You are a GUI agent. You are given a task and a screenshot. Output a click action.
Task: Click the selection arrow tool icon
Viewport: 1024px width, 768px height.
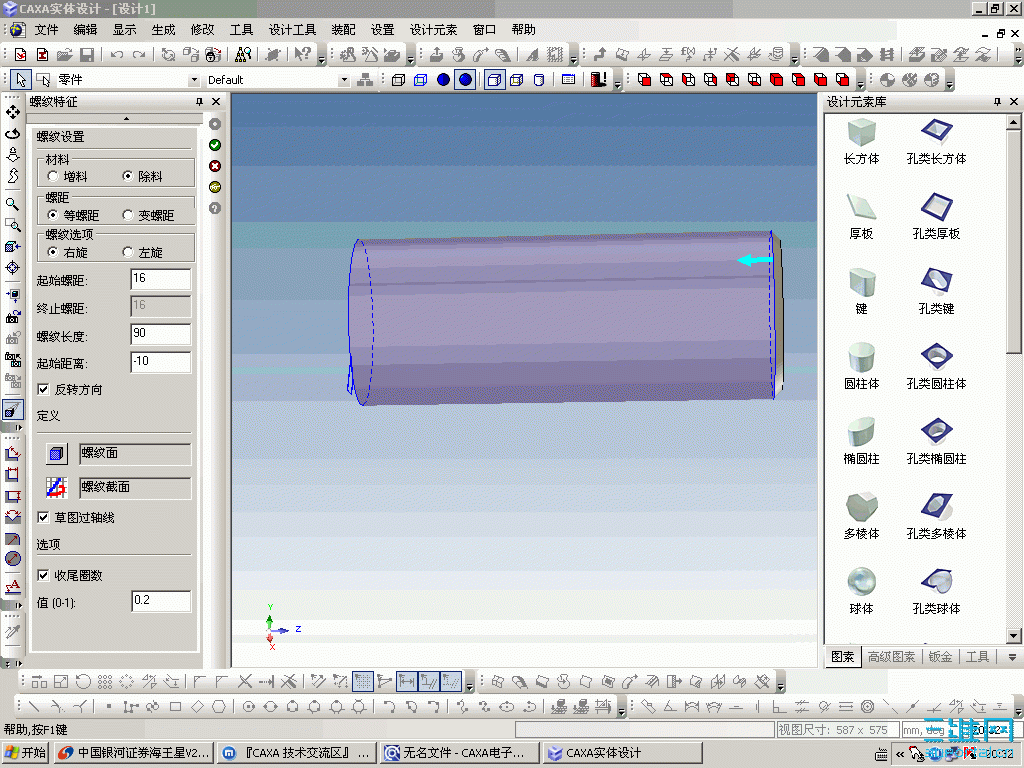[x=21, y=80]
